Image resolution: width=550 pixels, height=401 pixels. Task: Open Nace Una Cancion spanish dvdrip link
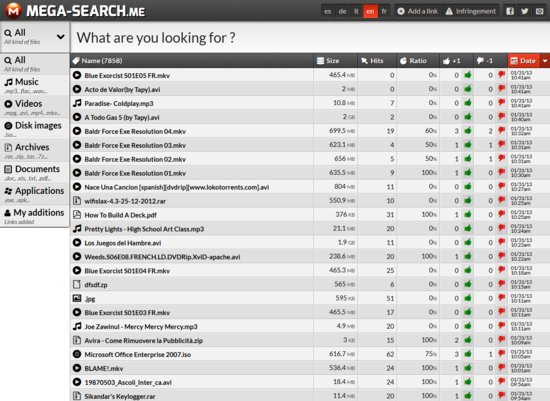point(176,187)
